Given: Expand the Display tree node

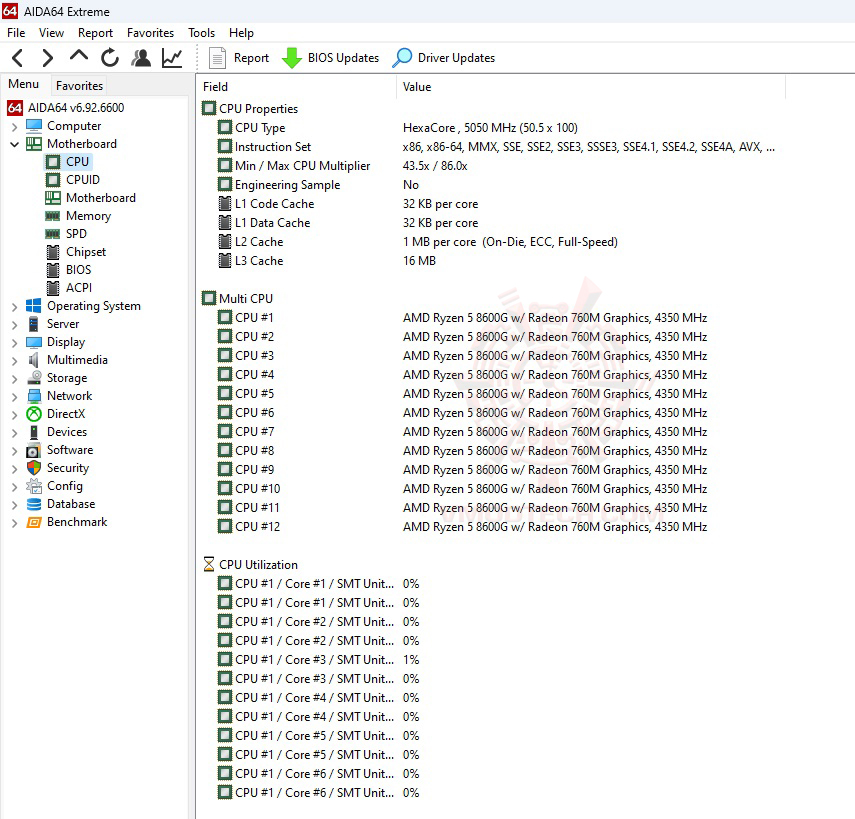Looking at the screenshot, I should click(x=15, y=342).
